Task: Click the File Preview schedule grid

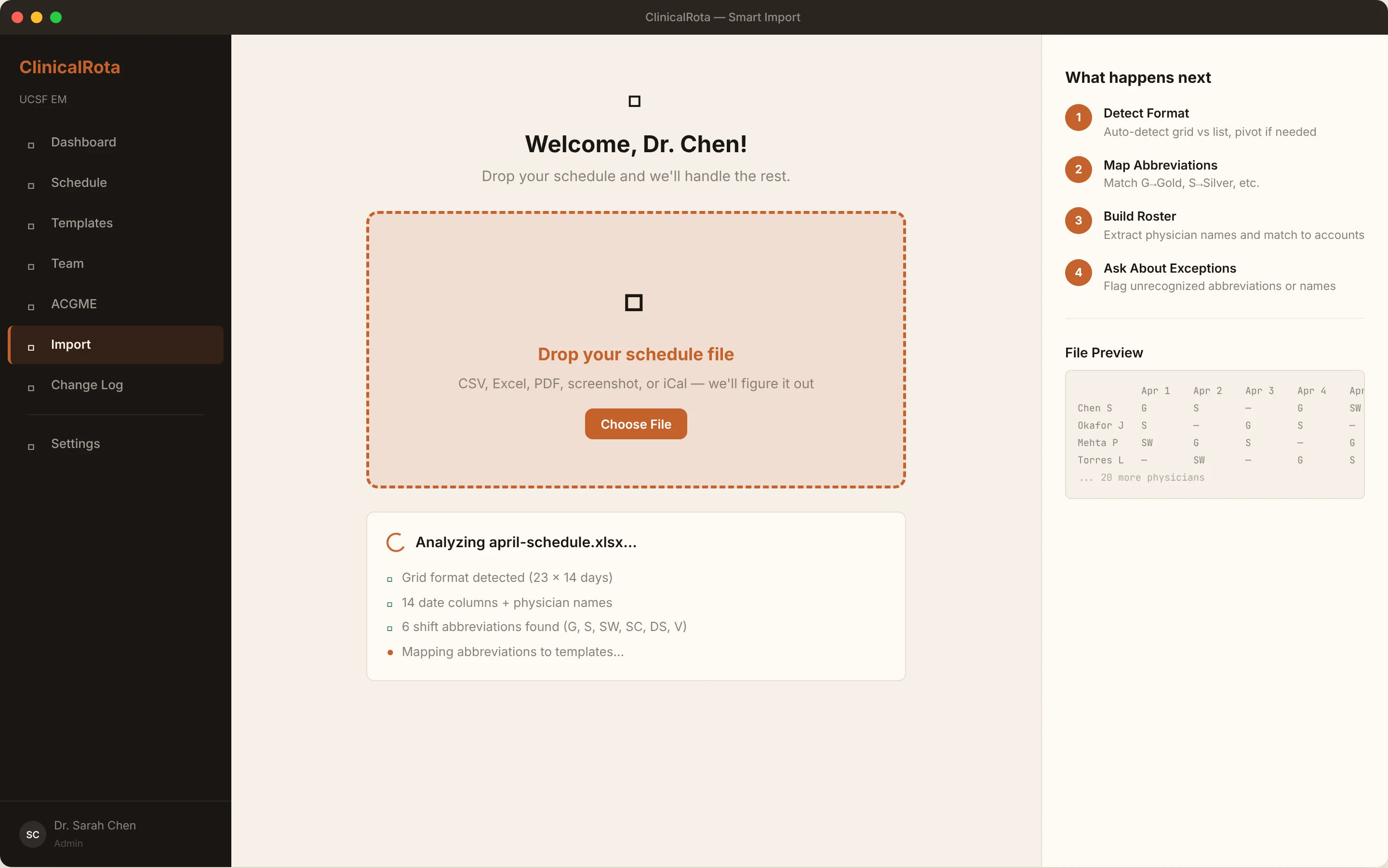Action: pos(1214,434)
